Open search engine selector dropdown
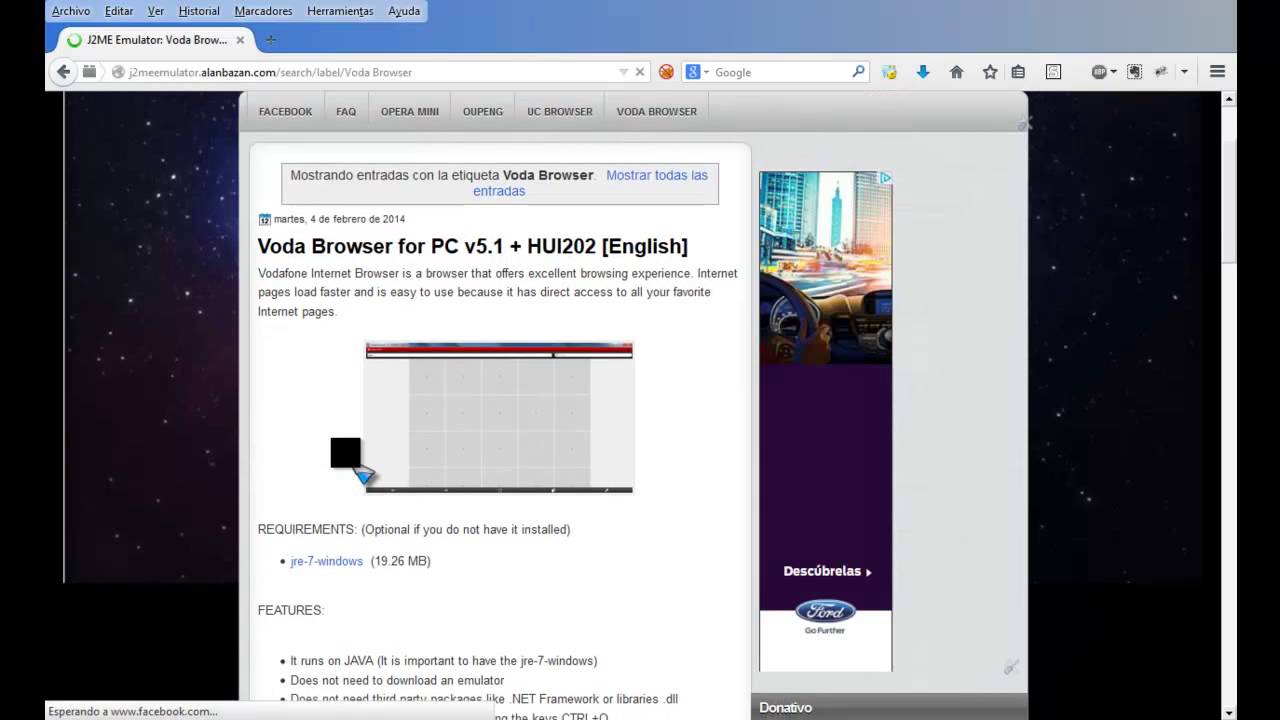This screenshot has height=720, width=1280. coord(706,72)
